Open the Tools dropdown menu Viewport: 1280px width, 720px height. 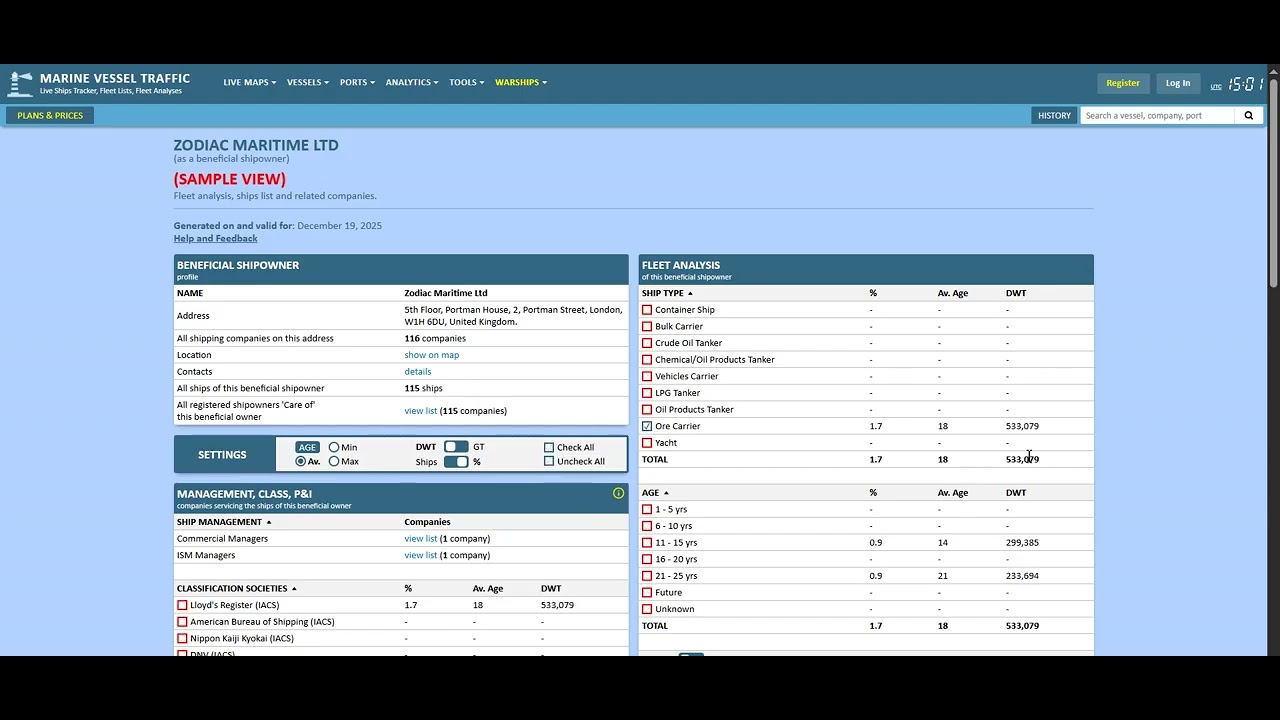point(467,82)
